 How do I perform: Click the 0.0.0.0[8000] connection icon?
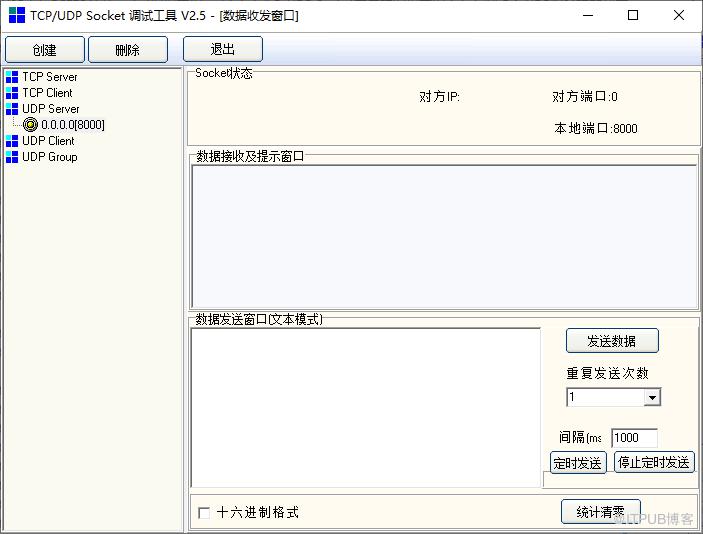[30, 125]
